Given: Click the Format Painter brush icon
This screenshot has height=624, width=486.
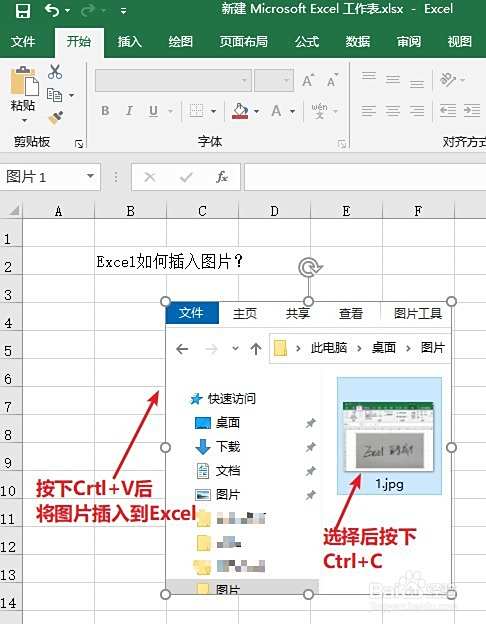Looking at the screenshot, I should (x=56, y=118).
